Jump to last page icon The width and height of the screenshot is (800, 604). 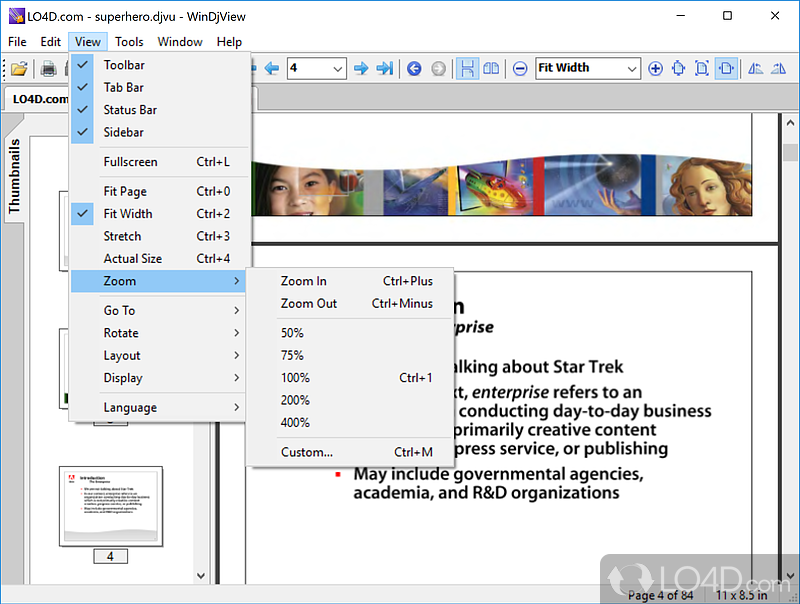click(x=385, y=68)
